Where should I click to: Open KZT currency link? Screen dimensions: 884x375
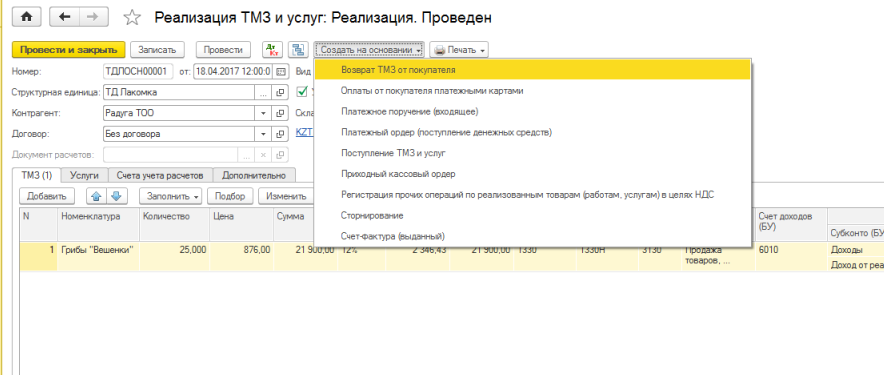click(304, 133)
